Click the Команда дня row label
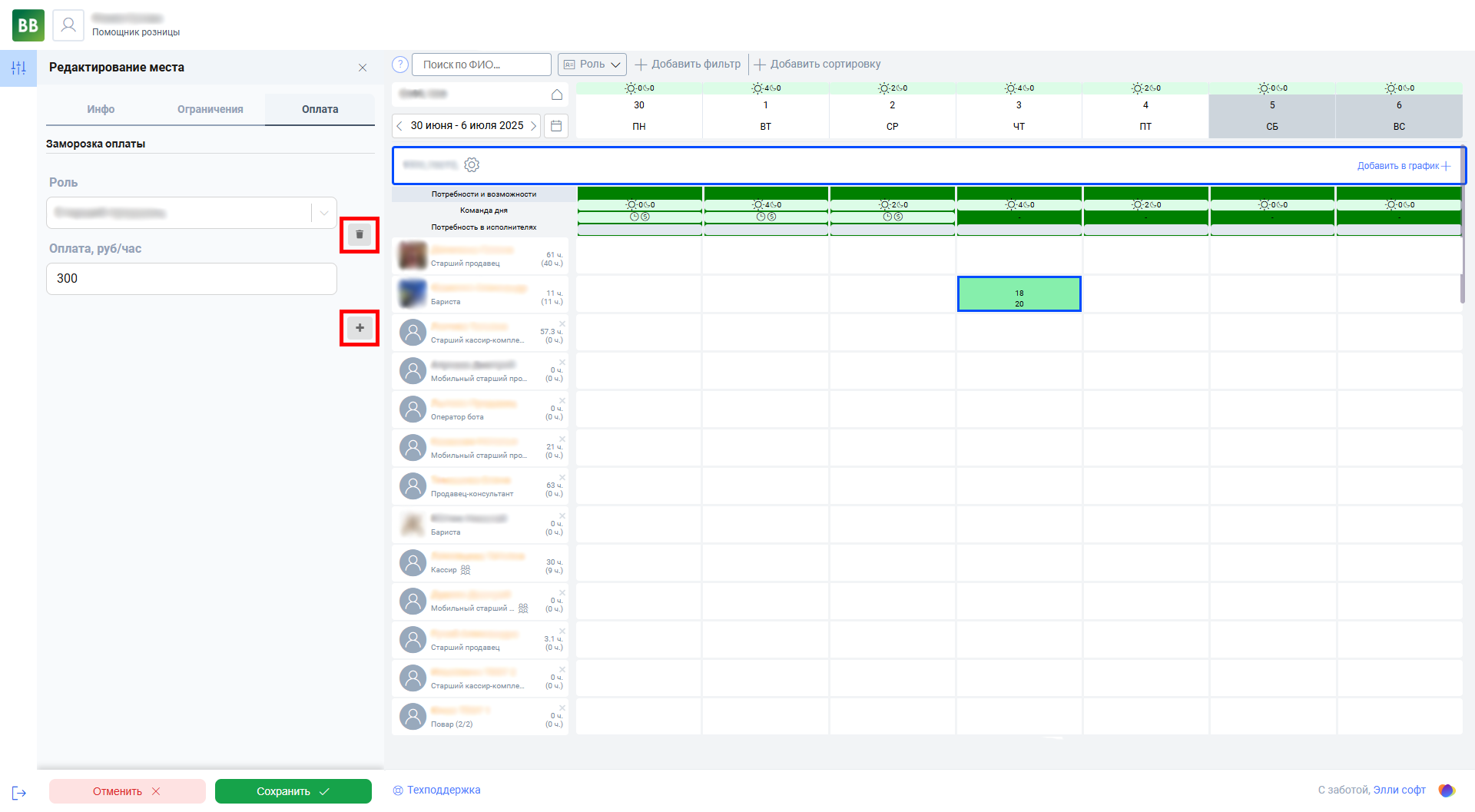1475x812 pixels. coord(484,210)
